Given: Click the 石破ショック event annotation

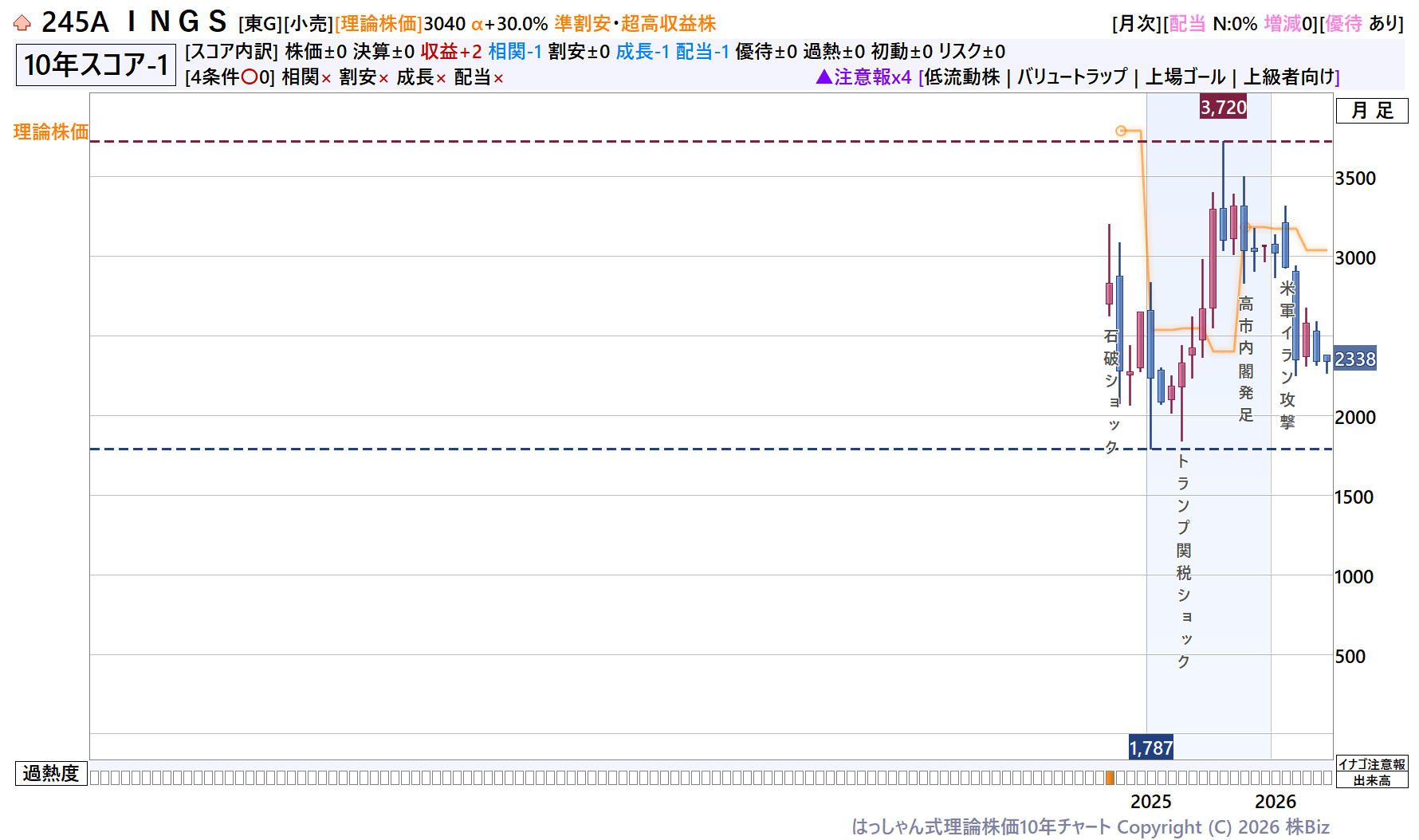Looking at the screenshot, I should tap(1111, 391).
